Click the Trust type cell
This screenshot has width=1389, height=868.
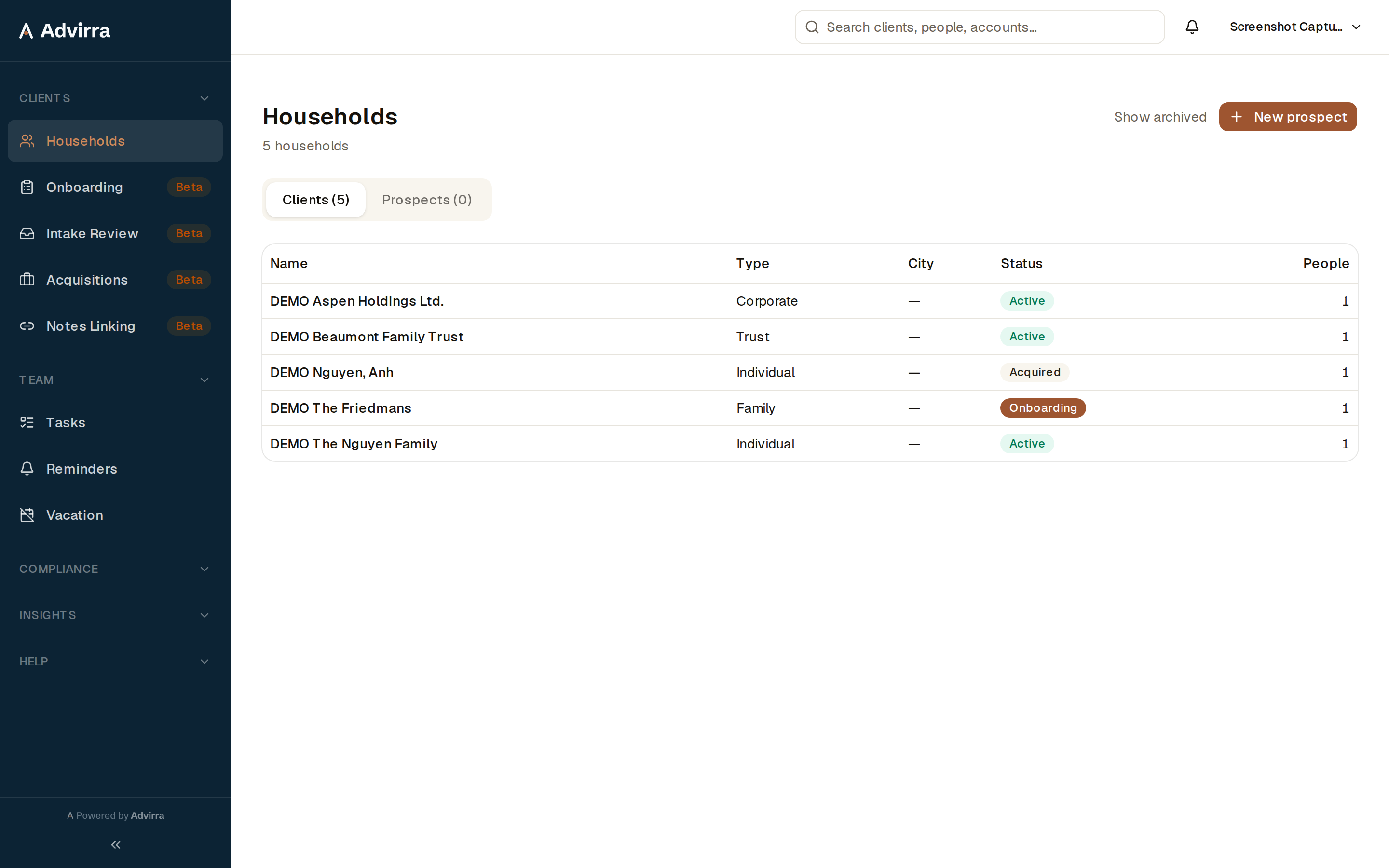[x=752, y=337]
